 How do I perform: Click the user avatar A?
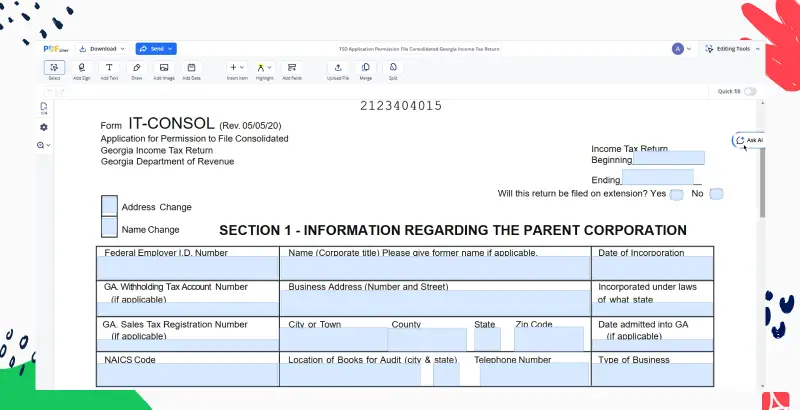tap(678, 49)
